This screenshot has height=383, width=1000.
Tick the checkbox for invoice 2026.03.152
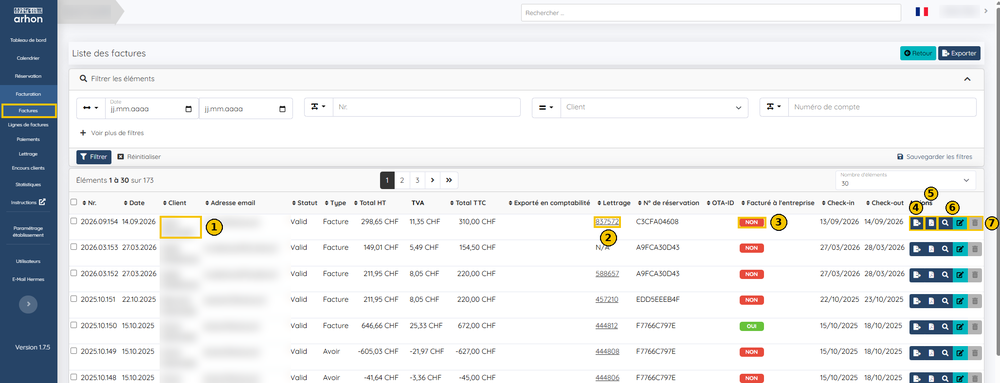point(73,273)
